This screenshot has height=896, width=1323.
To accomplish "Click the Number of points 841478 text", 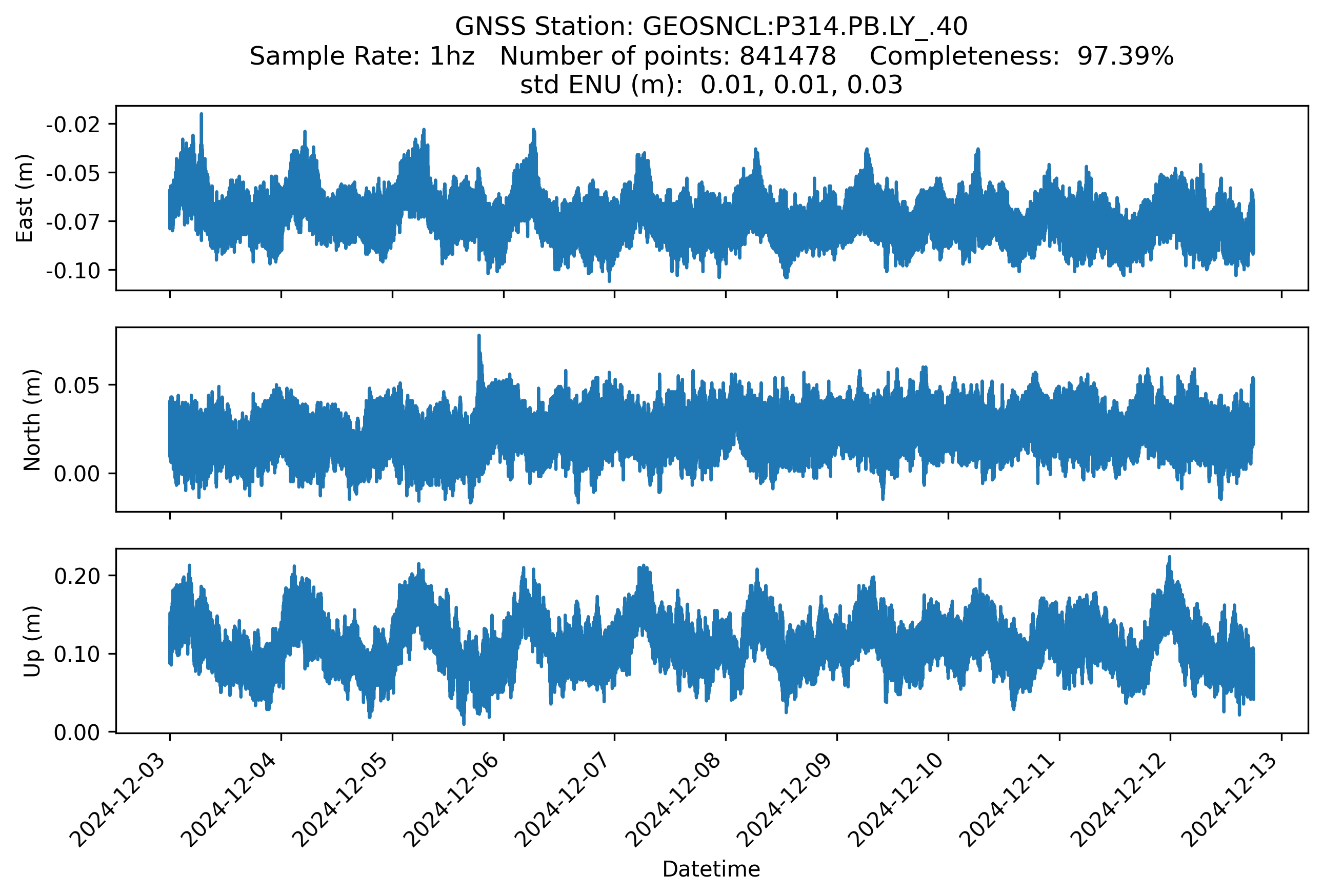I will tap(668, 56).
